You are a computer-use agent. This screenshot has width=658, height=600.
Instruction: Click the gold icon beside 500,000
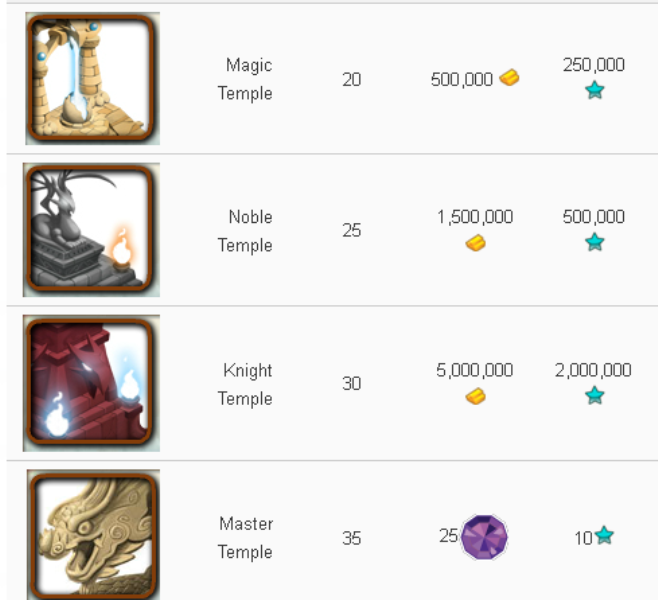point(509,78)
